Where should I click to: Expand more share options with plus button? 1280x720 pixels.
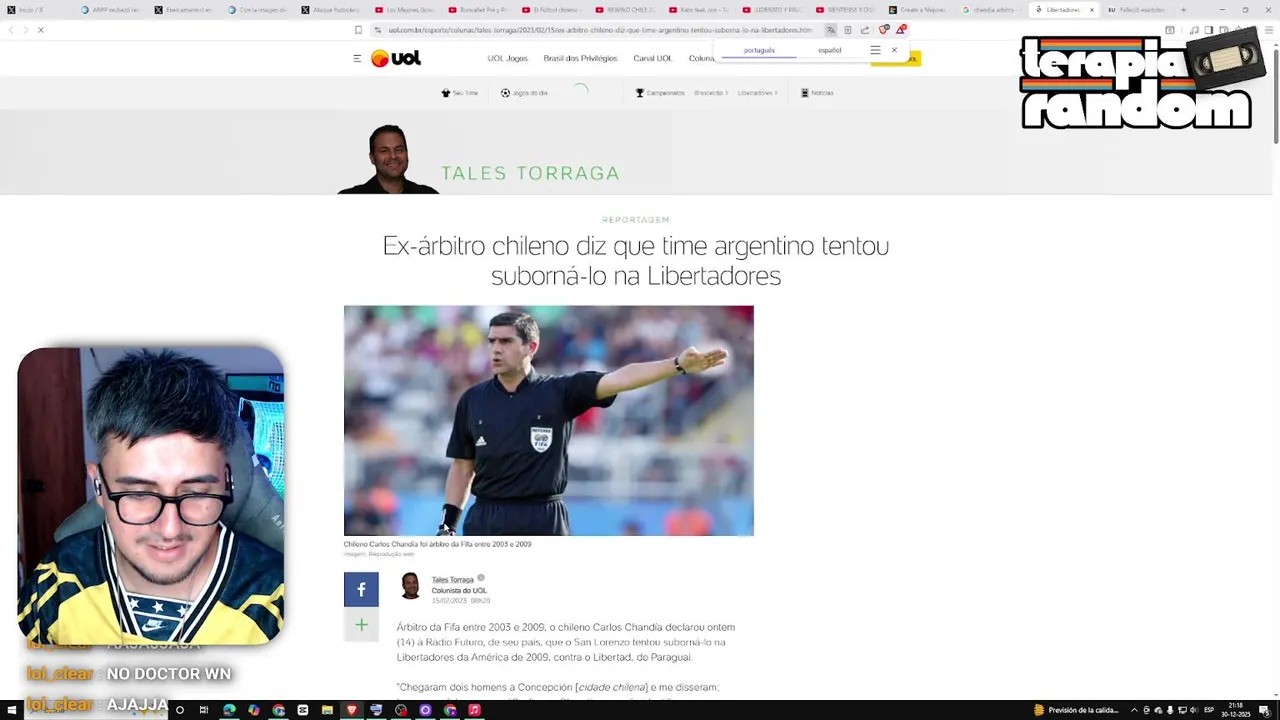coord(361,625)
